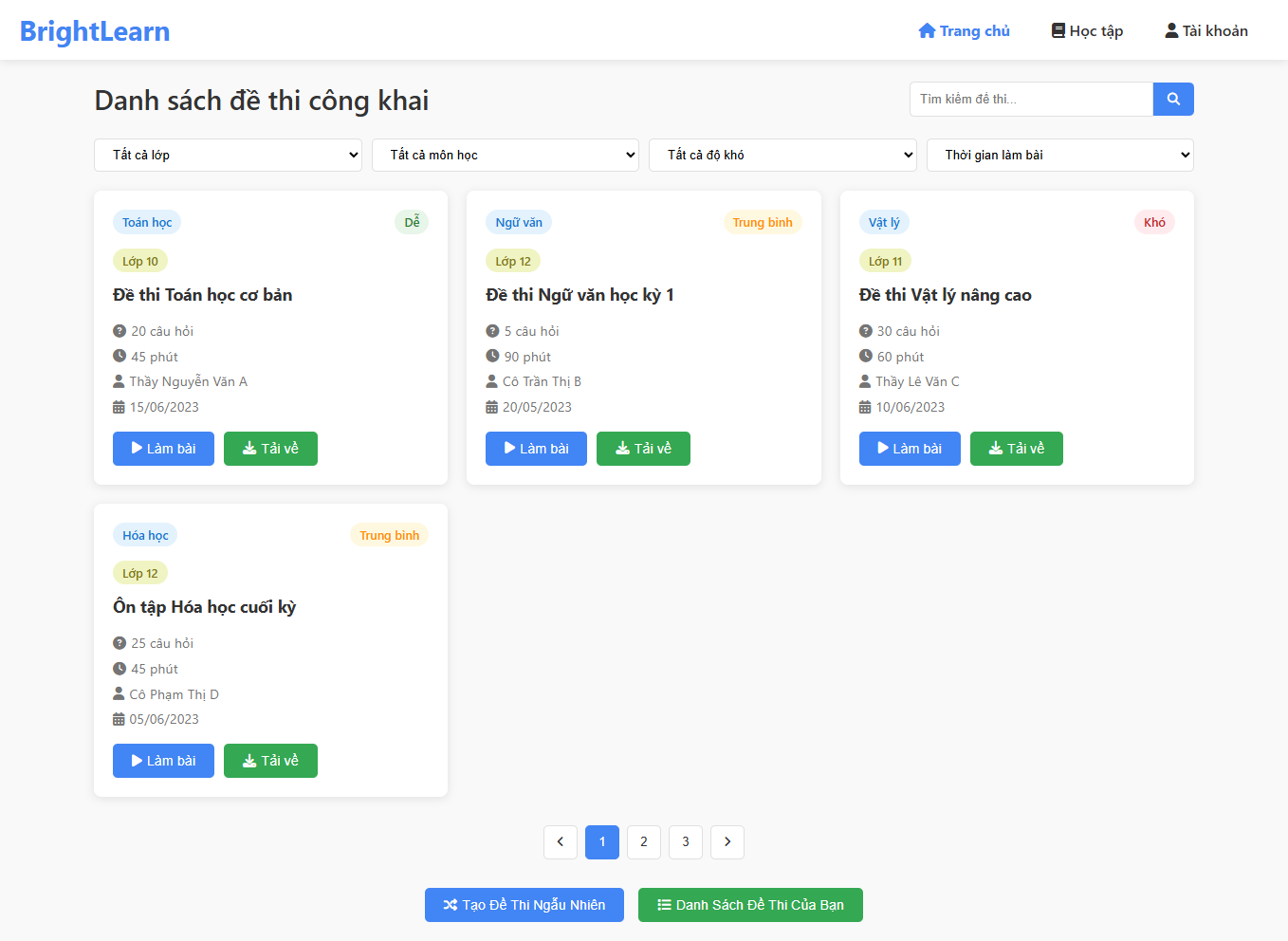Screen dimensions: 1288x941
Task: Select page 2 in pagination
Action: coord(644,841)
